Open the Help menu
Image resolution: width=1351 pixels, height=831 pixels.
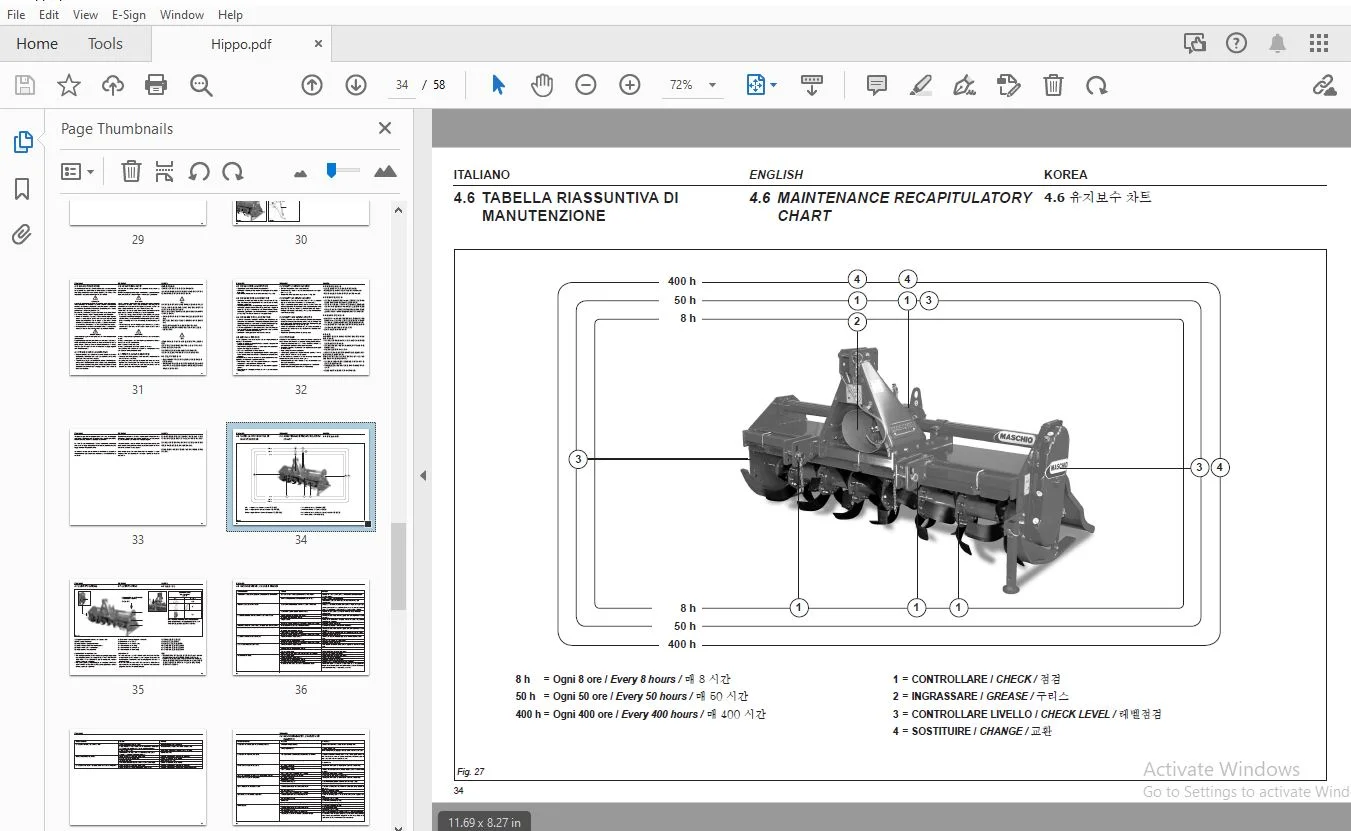(x=230, y=14)
